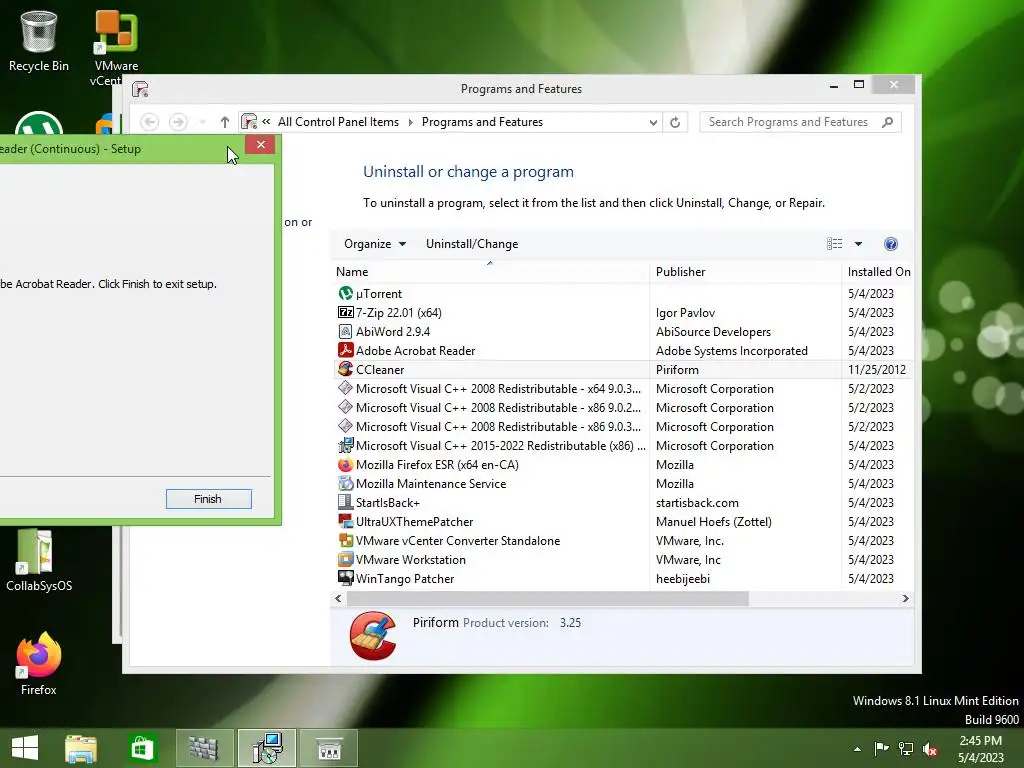Click the Piriform publisher cell
The width and height of the screenshot is (1024, 768).
pyautogui.click(x=677, y=370)
